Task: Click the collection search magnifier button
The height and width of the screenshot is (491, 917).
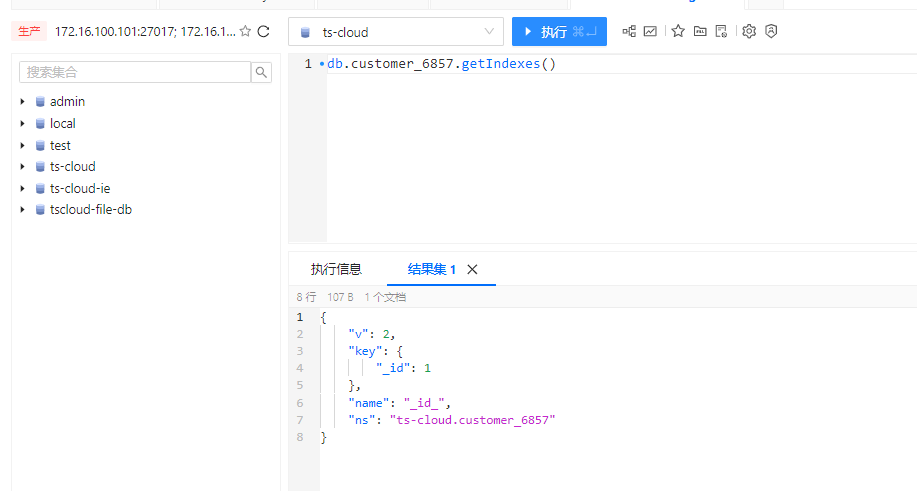Action: pyautogui.click(x=262, y=72)
